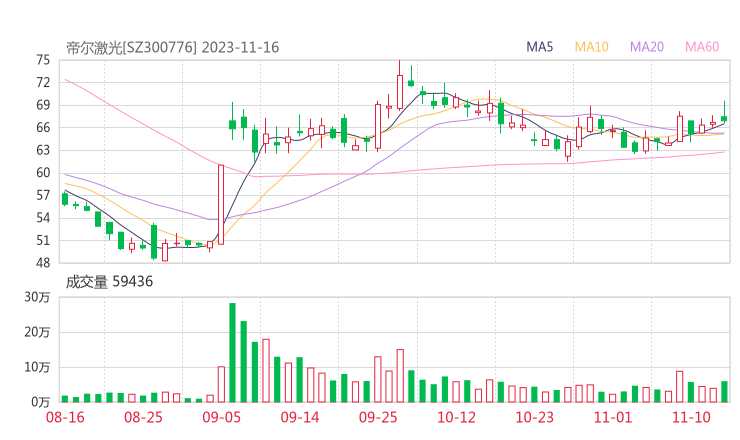Toggle the MA5 legend label
Screen dimensions: 740x440
pos(541,47)
